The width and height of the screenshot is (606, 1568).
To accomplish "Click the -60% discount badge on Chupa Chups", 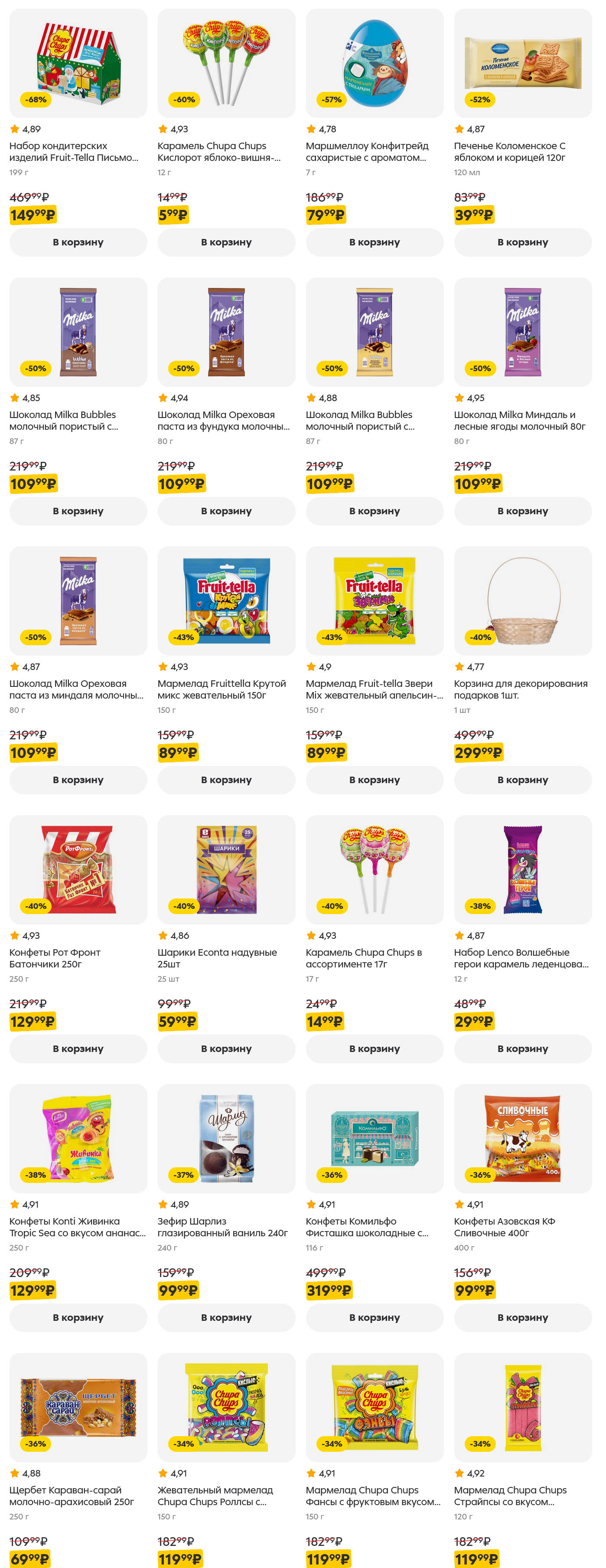I will pos(184,99).
